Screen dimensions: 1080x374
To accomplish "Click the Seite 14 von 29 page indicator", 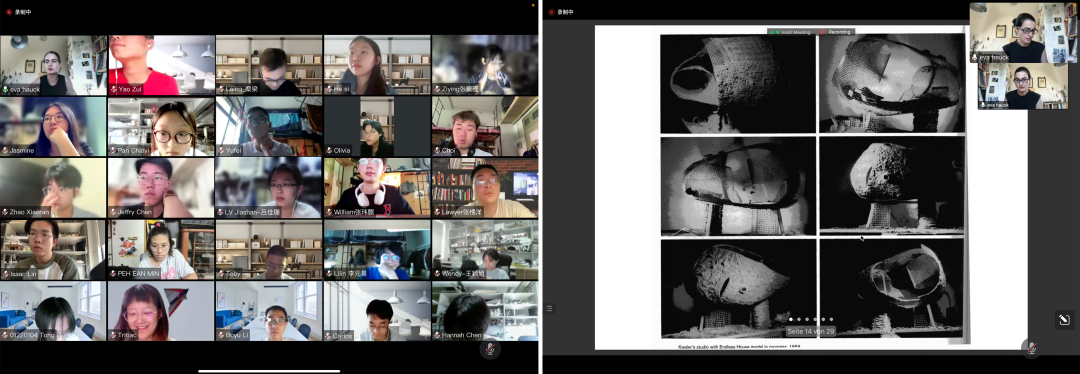I will [x=811, y=331].
